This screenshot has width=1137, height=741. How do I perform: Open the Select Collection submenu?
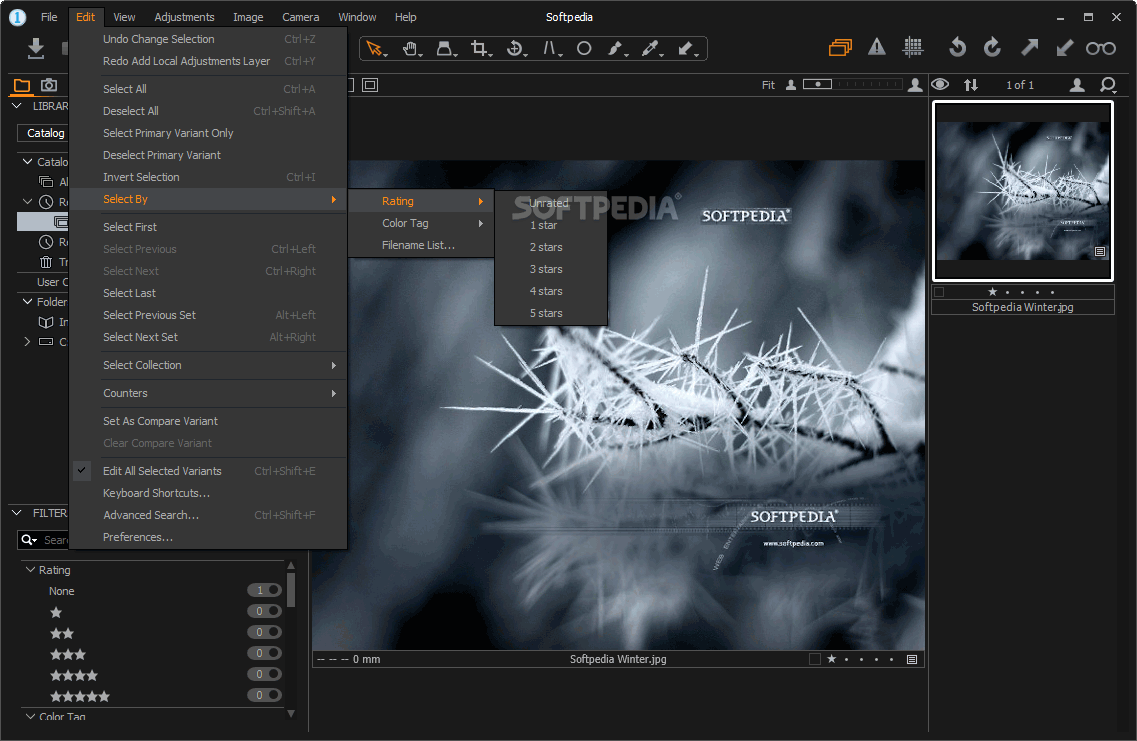pyautogui.click(x=207, y=365)
